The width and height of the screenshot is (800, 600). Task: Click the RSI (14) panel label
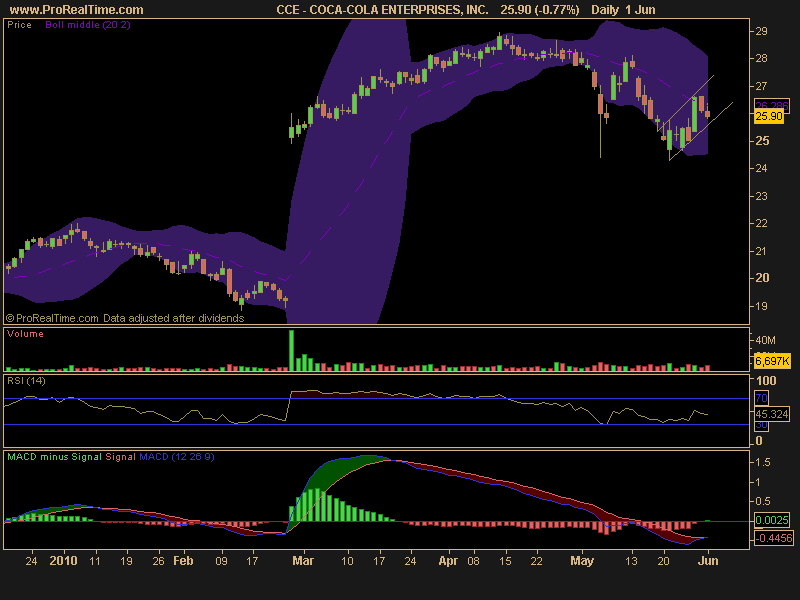(26, 381)
